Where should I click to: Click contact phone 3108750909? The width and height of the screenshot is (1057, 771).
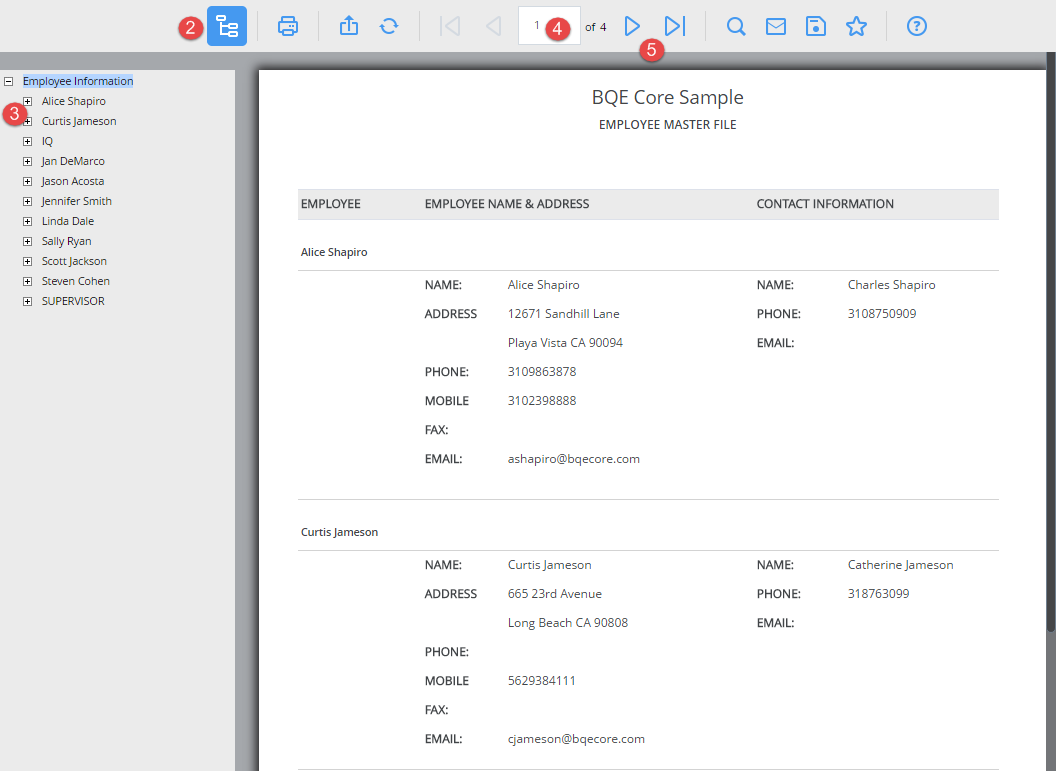tap(882, 313)
